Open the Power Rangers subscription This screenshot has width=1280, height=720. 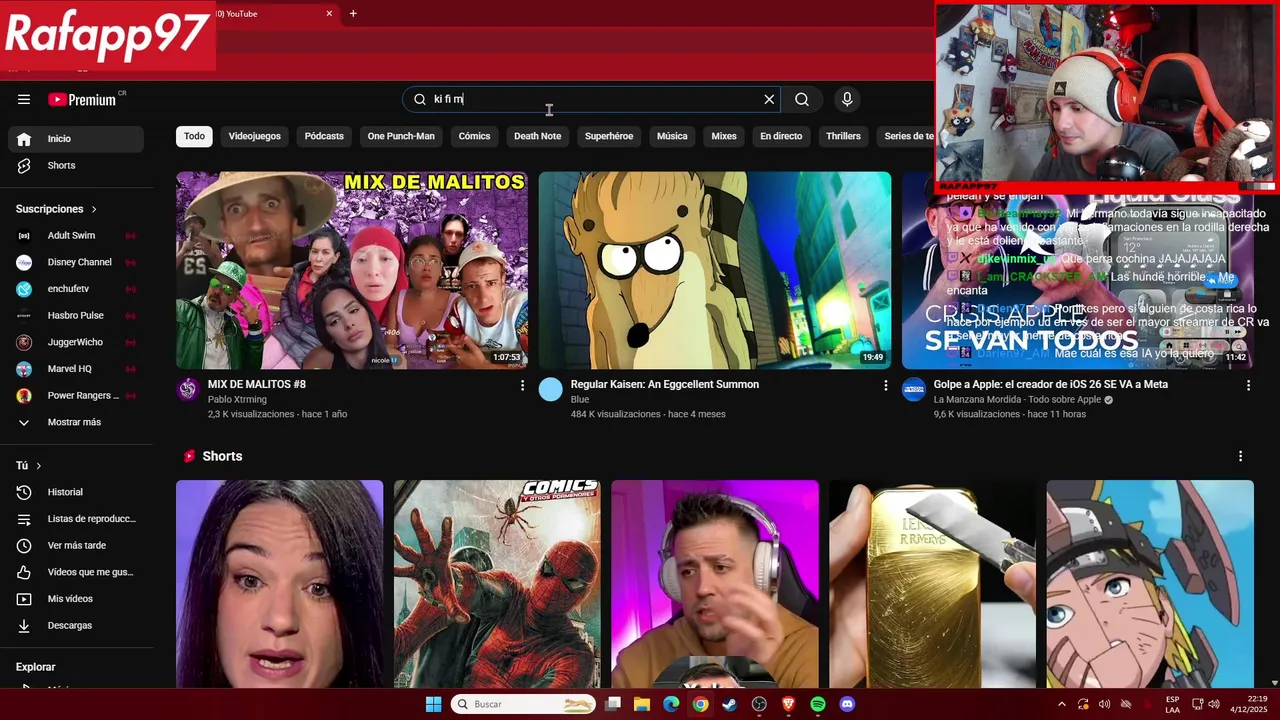tap(76, 395)
